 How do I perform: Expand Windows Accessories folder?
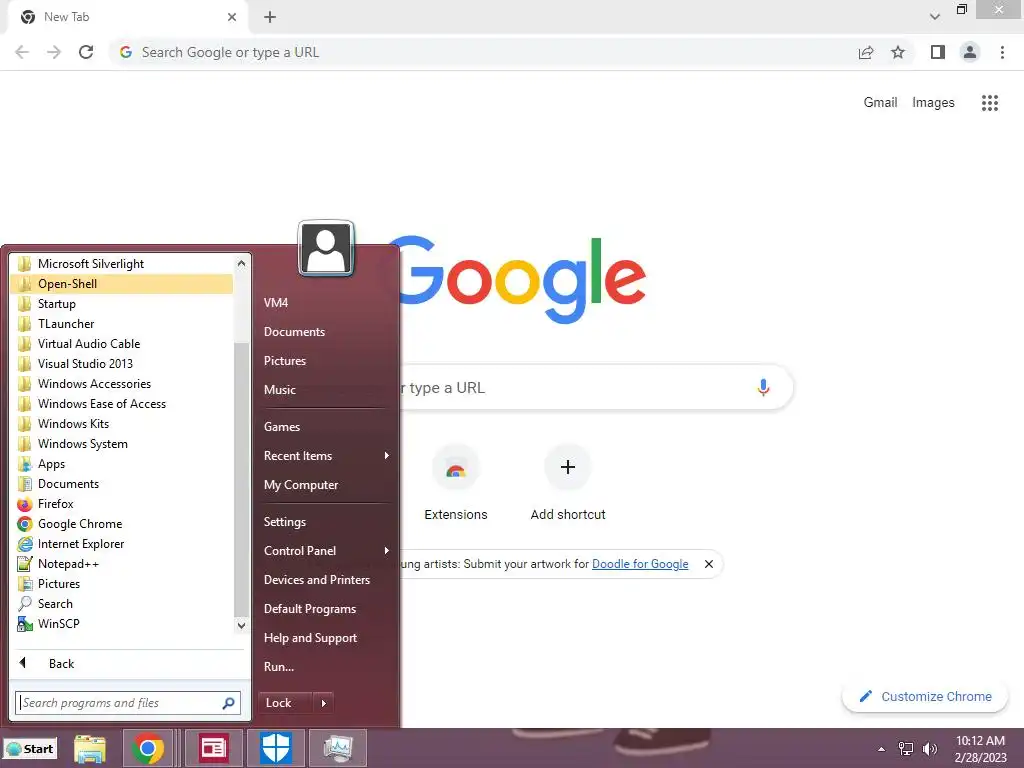pyautogui.click(x=121, y=383)
